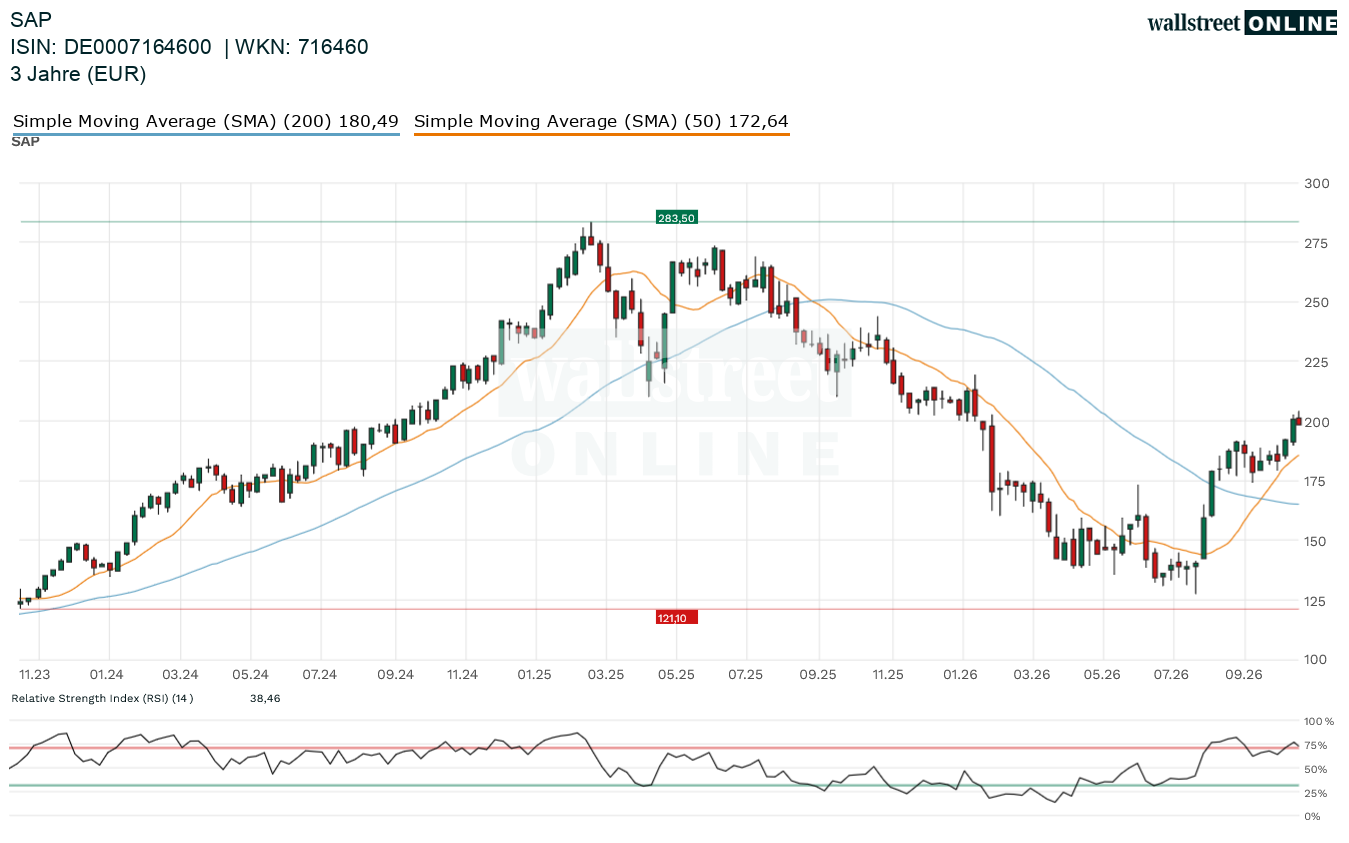This screenshot has height=843, width=1349.
Task: Click the wallstreet ONLINE logo
Action: pyautogui.click(x=1242, y=23)
